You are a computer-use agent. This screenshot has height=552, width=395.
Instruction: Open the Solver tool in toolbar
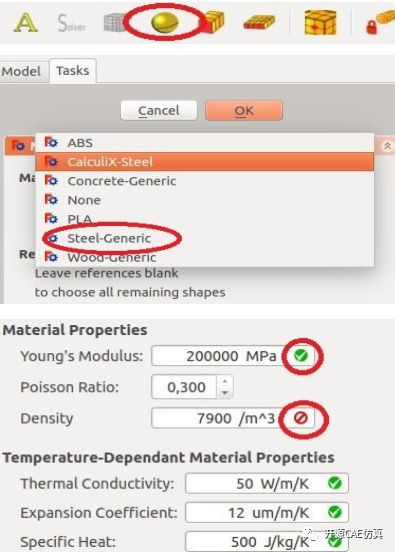(72, 23)
